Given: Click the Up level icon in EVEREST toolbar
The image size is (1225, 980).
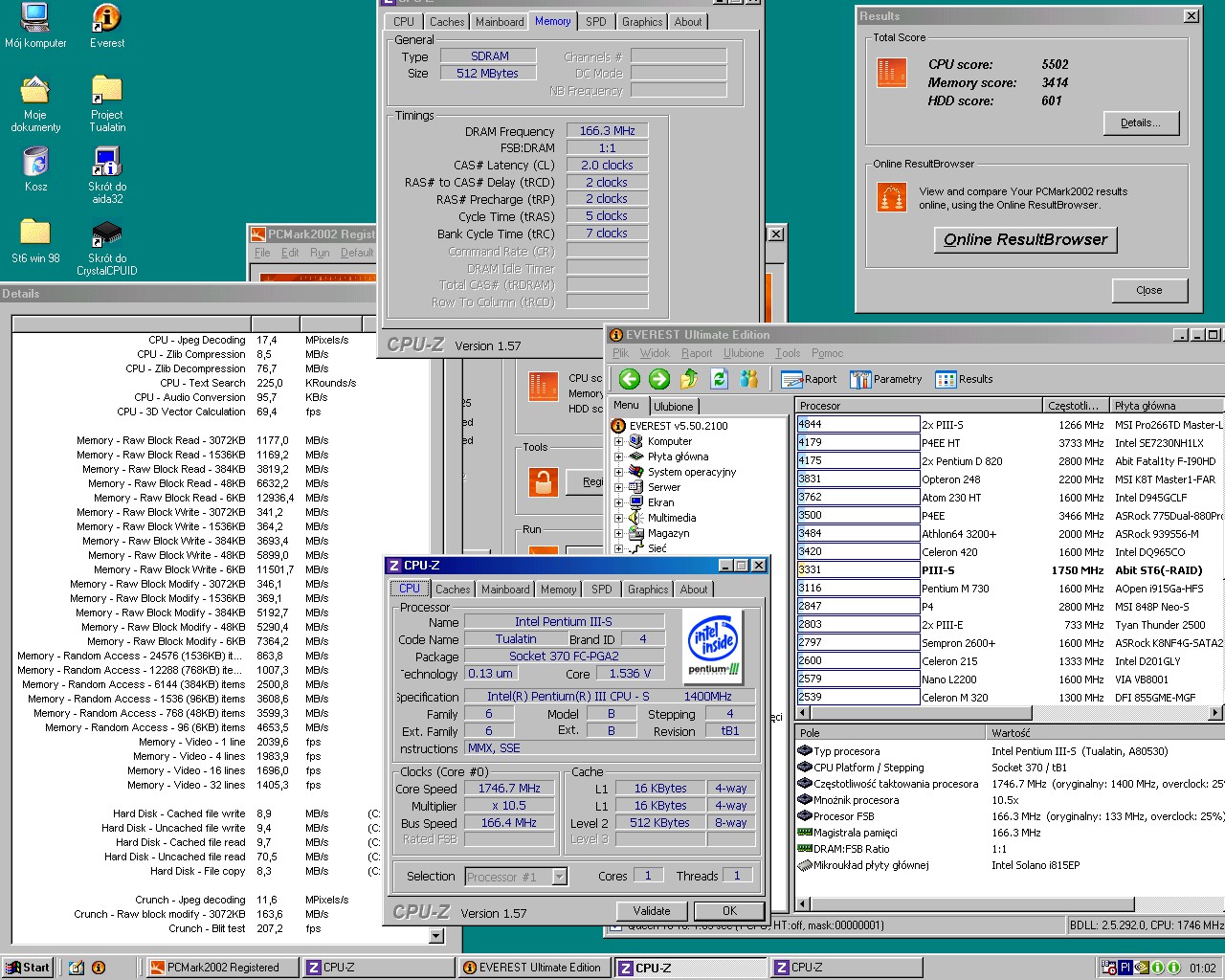Looking at the screenshot, I should [689, 379].
